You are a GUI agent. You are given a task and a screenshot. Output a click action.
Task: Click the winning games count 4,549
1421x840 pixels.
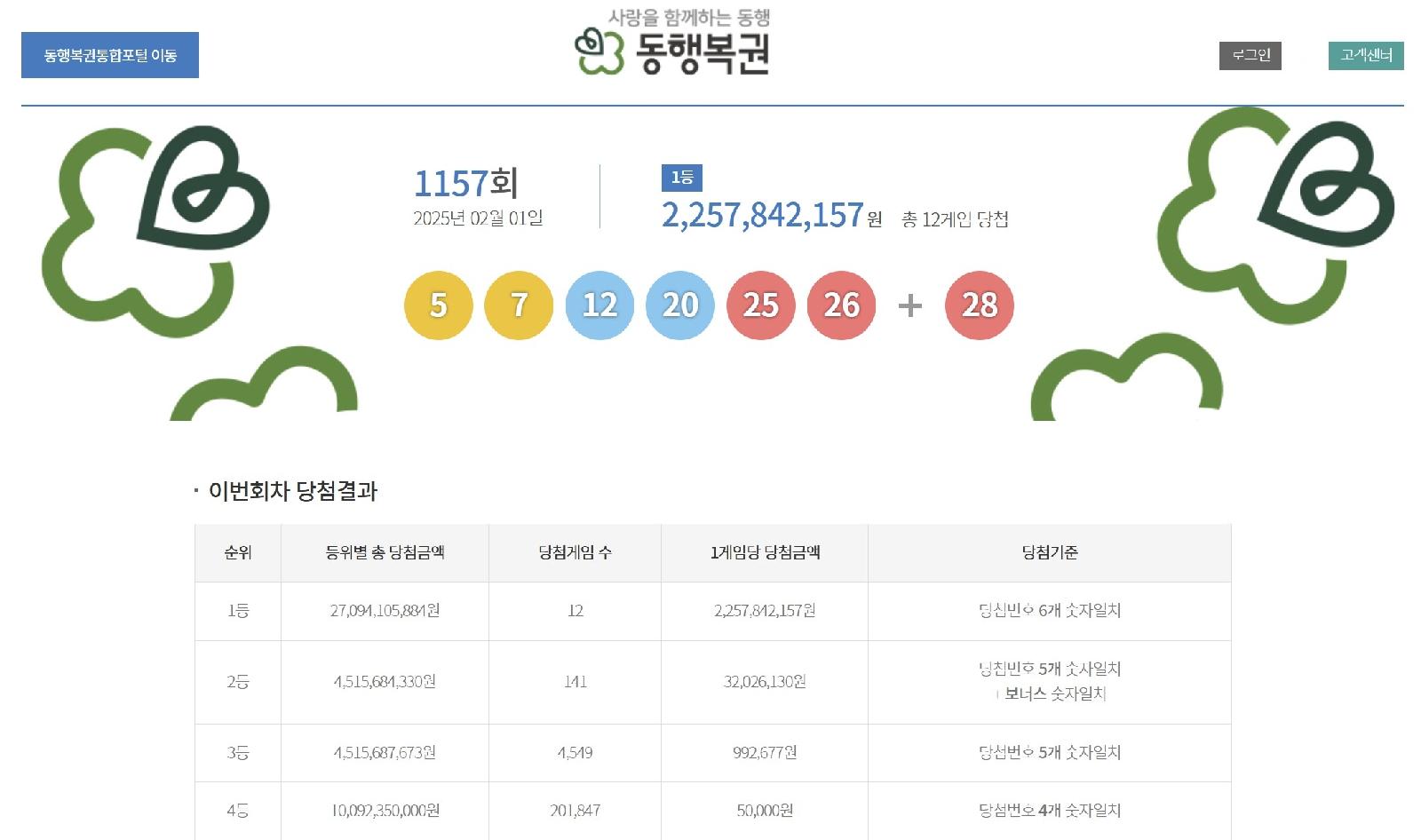tap(575, 753)
